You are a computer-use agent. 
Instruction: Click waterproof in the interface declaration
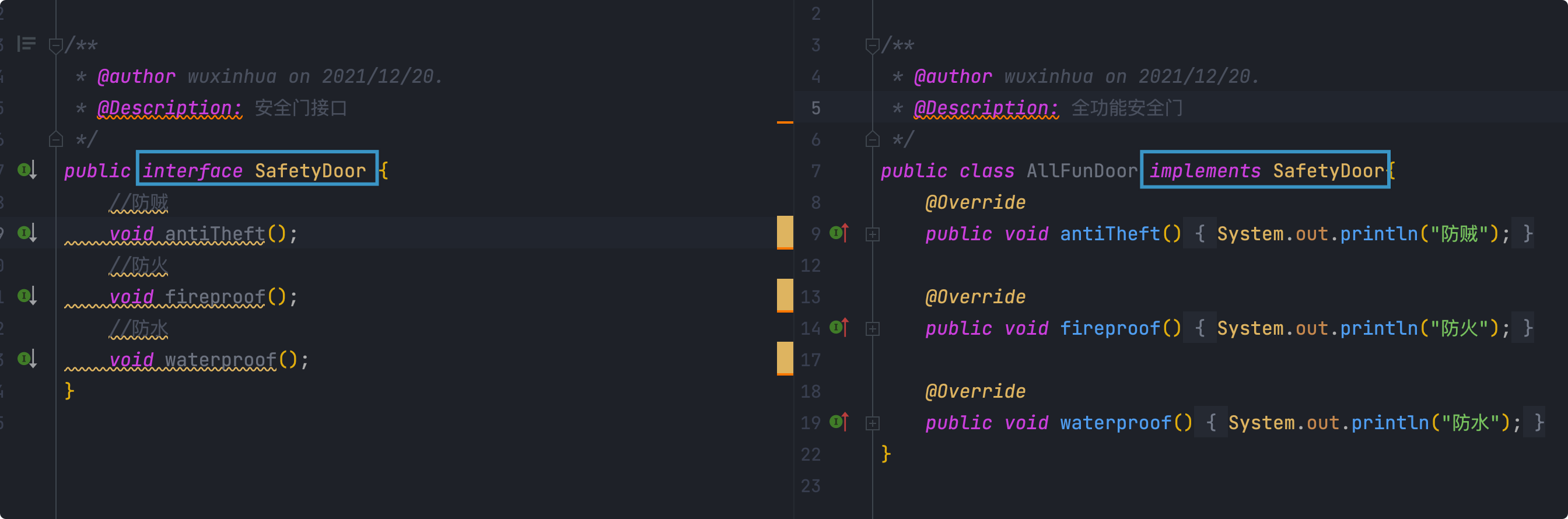220,360
